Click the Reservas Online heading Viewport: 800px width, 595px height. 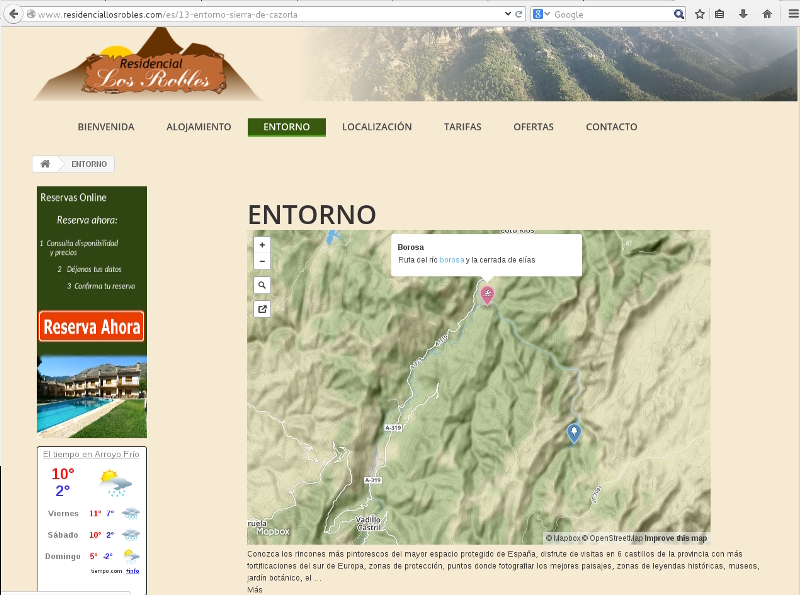(x=73, y=197)
